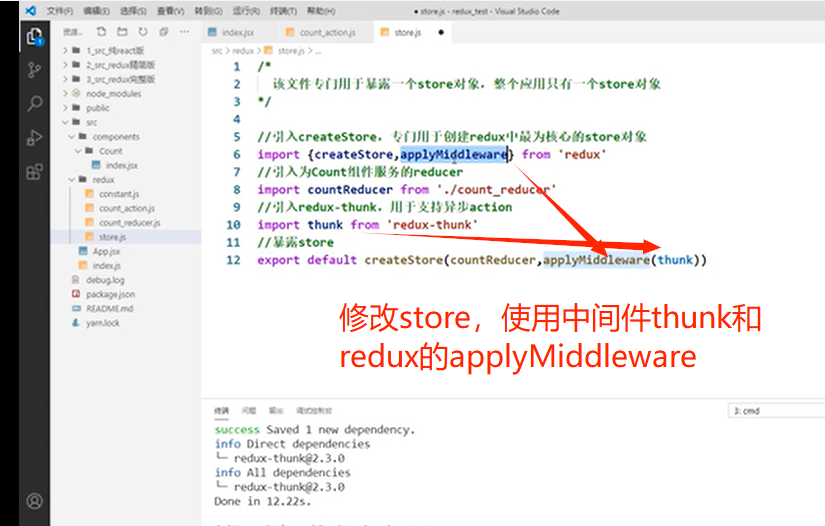
Task: Click 'redux-thunk' string on line 10
Action: [432, 225]
